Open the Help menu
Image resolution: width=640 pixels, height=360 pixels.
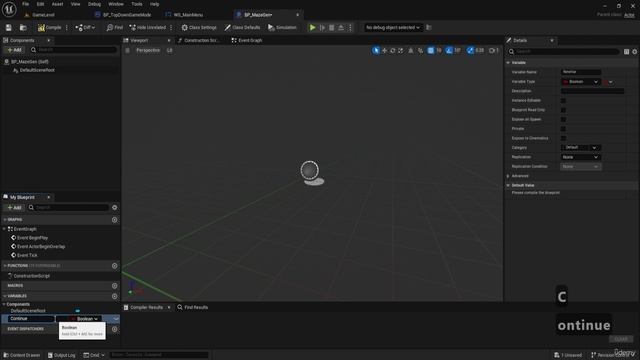point(154,4)
